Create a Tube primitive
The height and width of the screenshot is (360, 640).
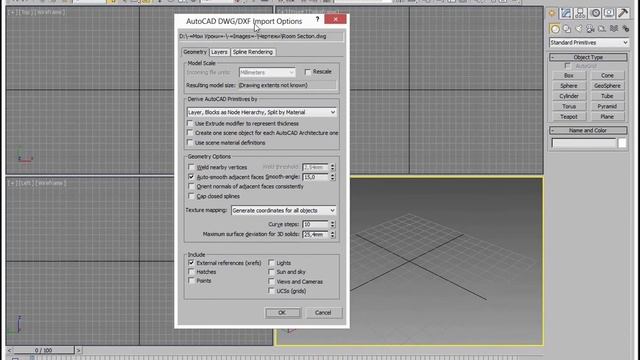tap(607, 96)
